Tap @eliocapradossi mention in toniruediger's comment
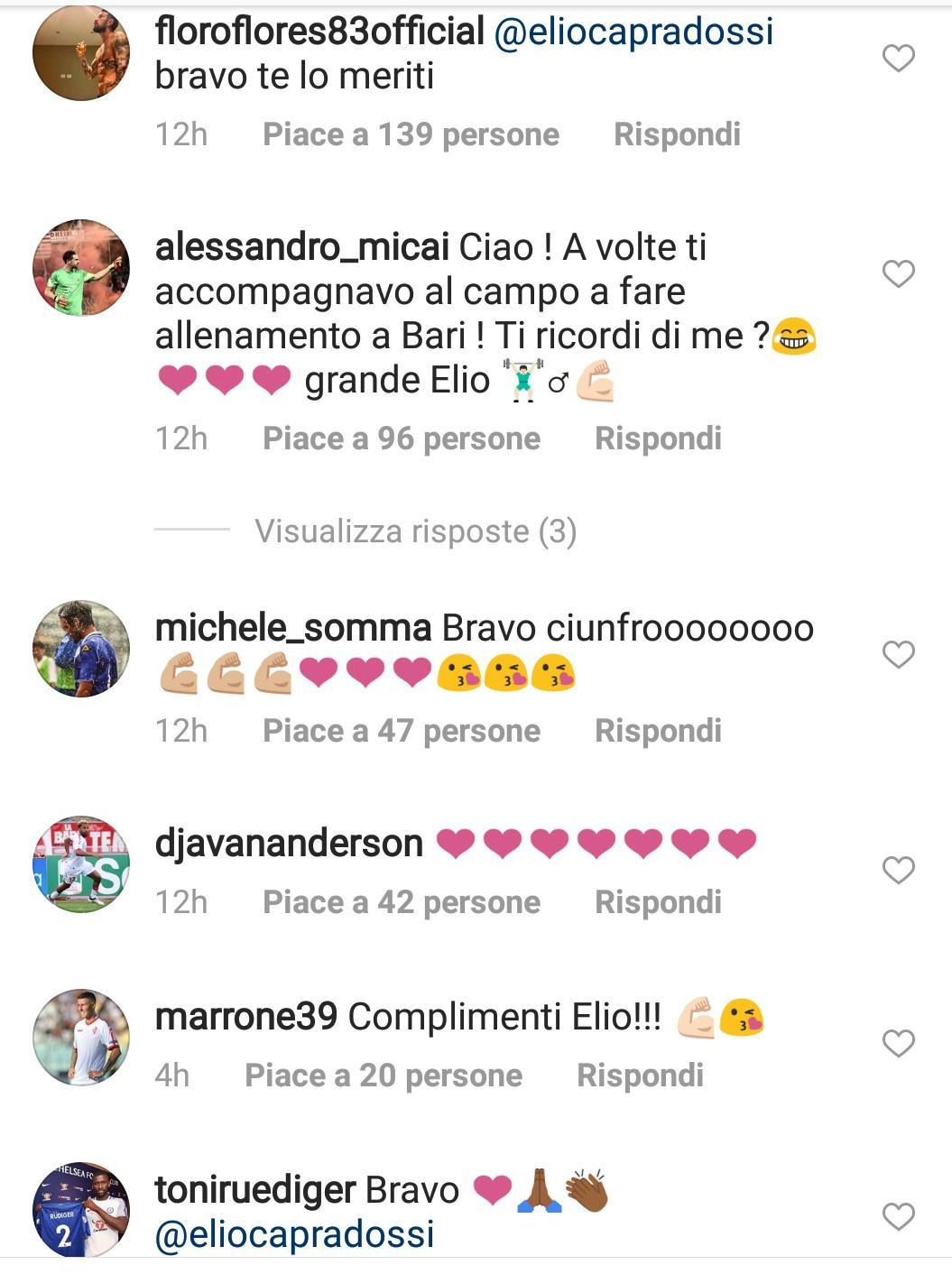Screen dimensions: 952x1274 (295, 1234)
